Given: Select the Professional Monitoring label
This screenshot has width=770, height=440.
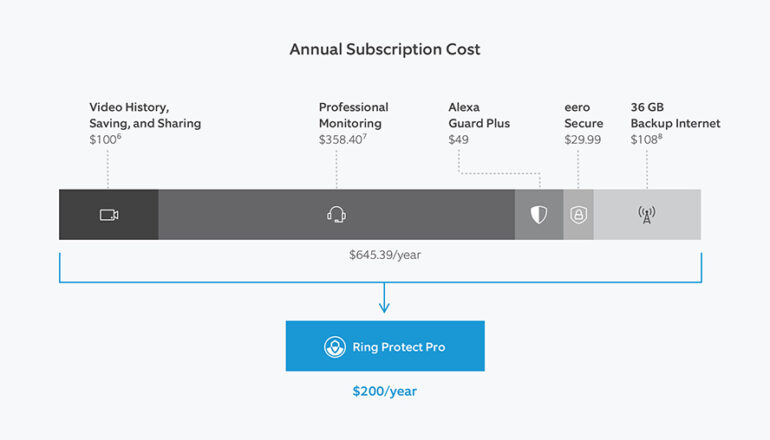Looking at the screenshot, I should pos(353,115).
